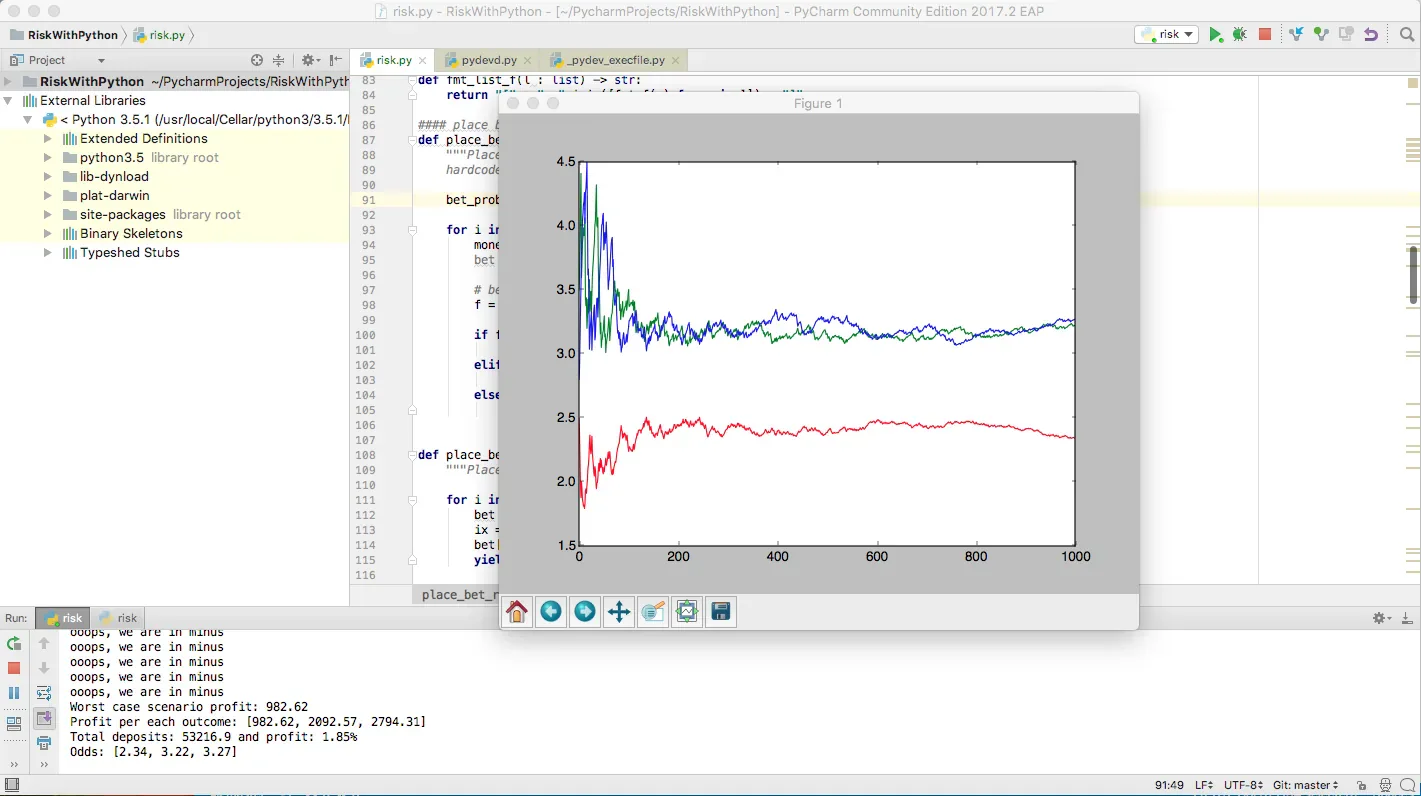Toggle the pan axes tool in Figure 1
Screen dimensions: 1421x796
[x=619, y=611]
